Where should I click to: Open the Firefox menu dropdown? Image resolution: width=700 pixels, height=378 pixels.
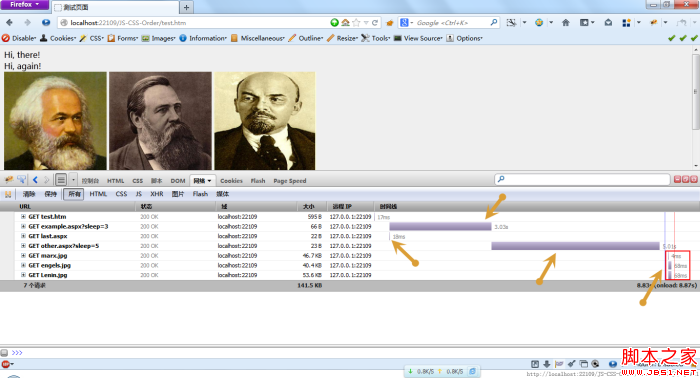(24, 4)
